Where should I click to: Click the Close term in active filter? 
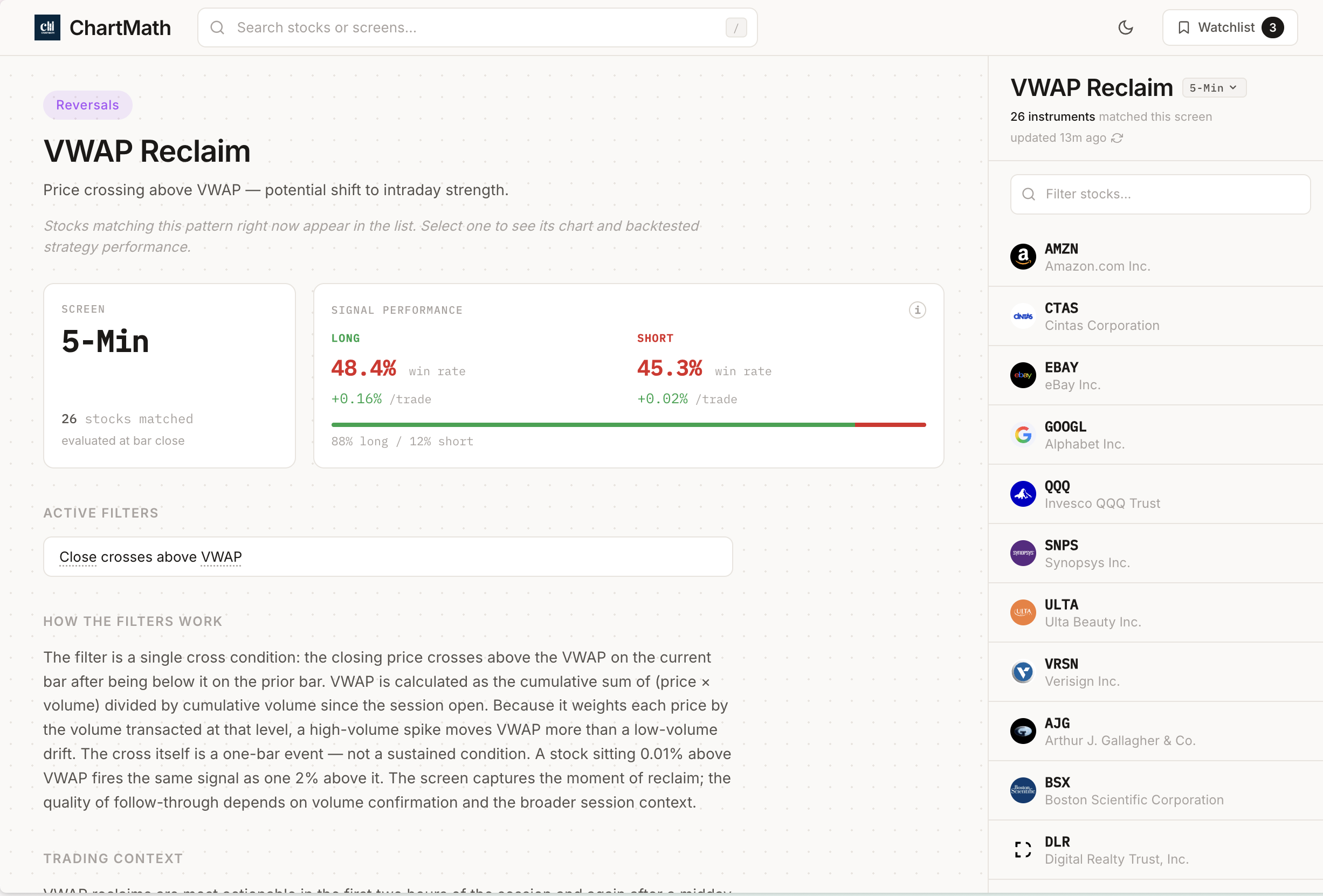point(78,557)
